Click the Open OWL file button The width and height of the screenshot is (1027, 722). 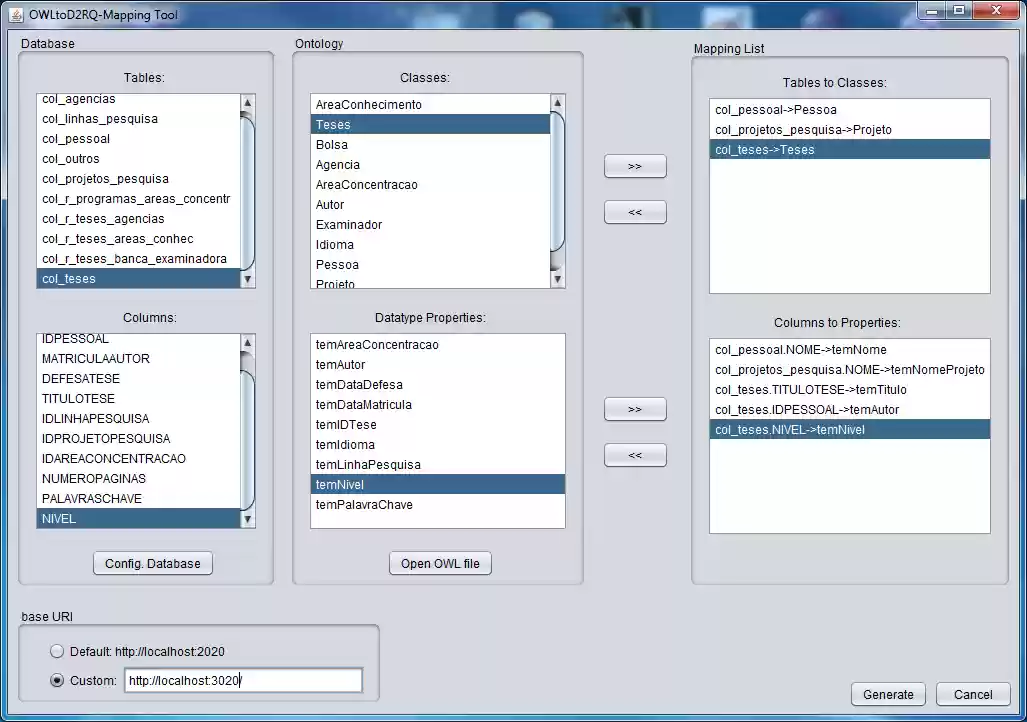[x=439, y=563]
